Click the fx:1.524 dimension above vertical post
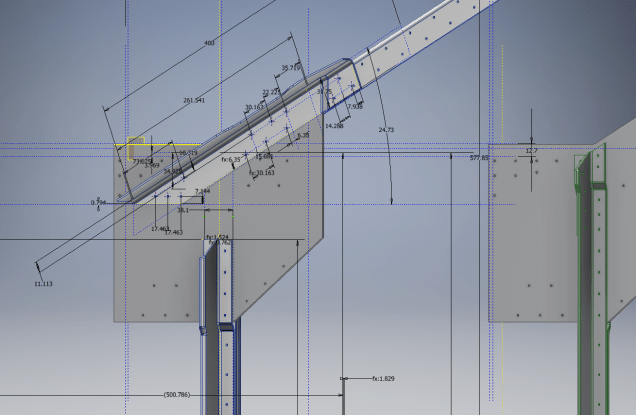The image size is (636, 415). (x=217, y=238)
